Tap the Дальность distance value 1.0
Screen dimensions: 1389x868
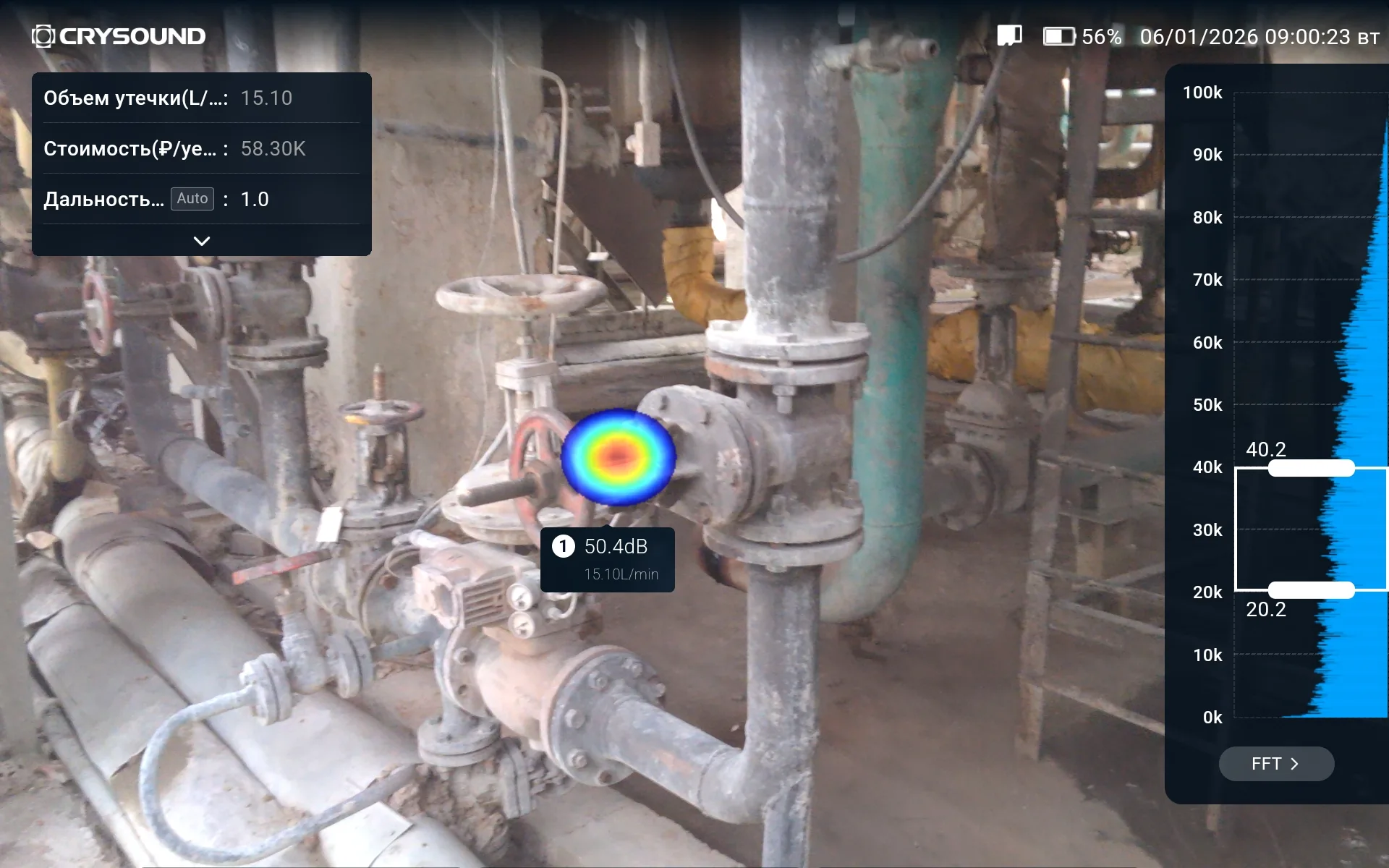[255, 200]
